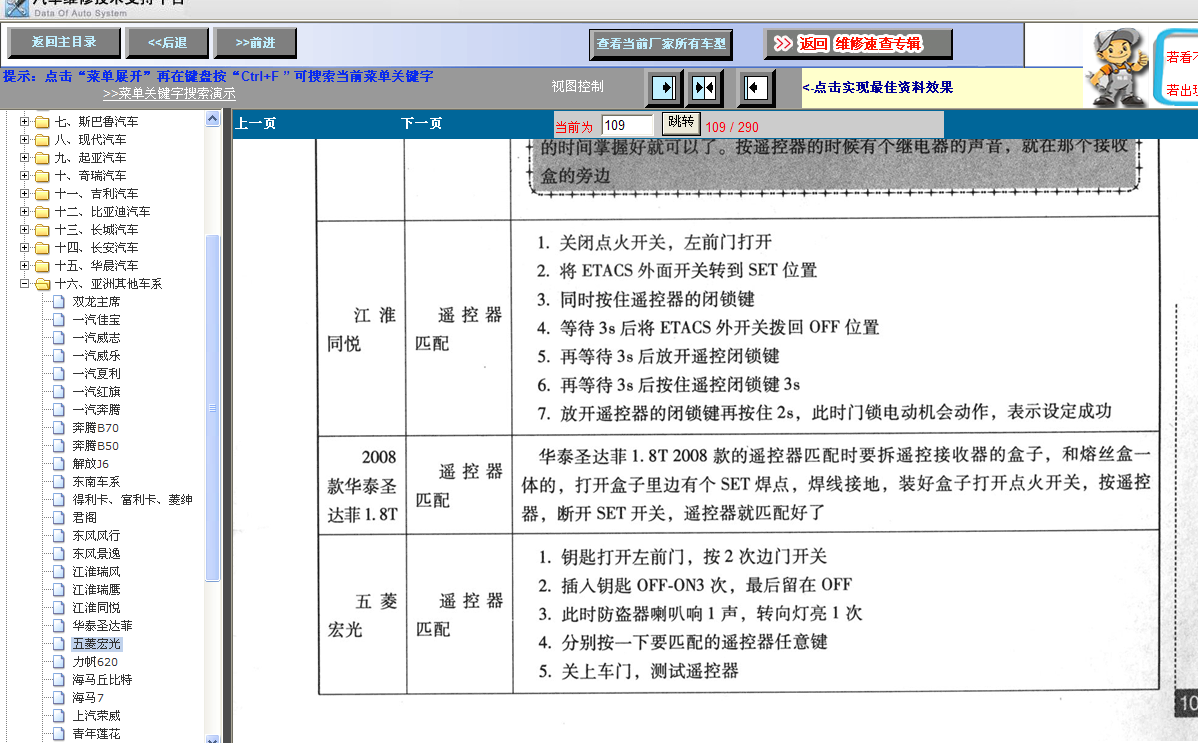Open 奔腾B50 tree item
The width and height of the screenshot is (1198, 743).
pos(96,446)
